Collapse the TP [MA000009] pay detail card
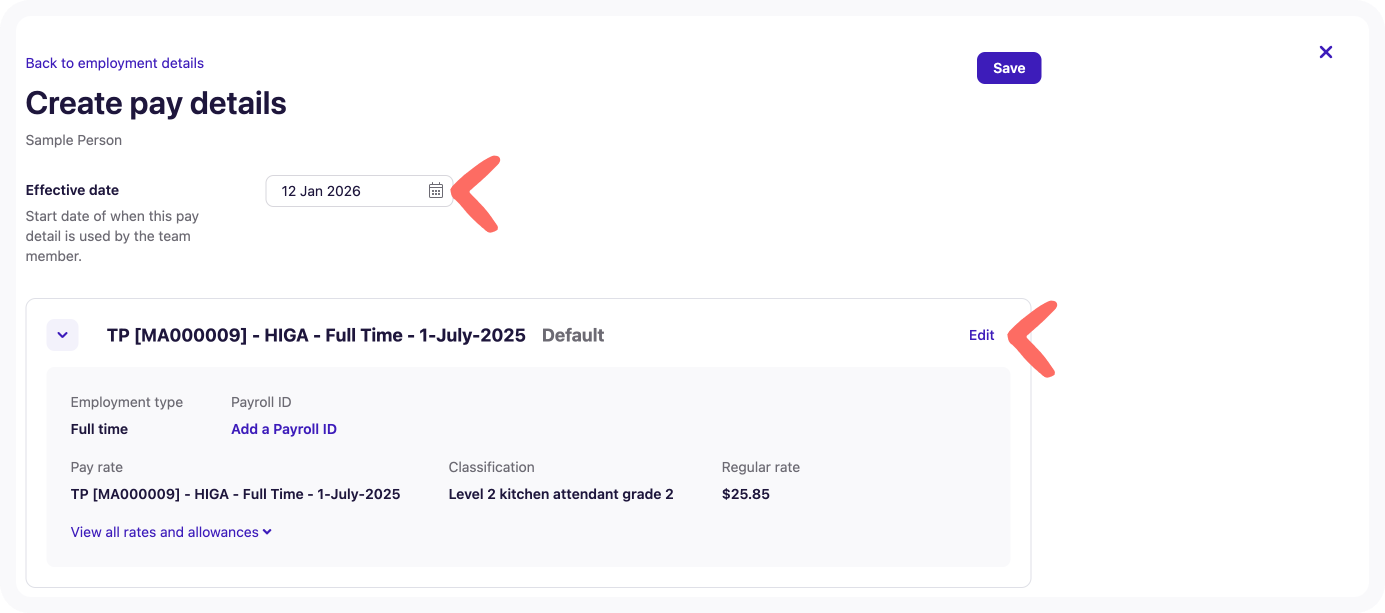1385x613 pixels. (63, 335)
